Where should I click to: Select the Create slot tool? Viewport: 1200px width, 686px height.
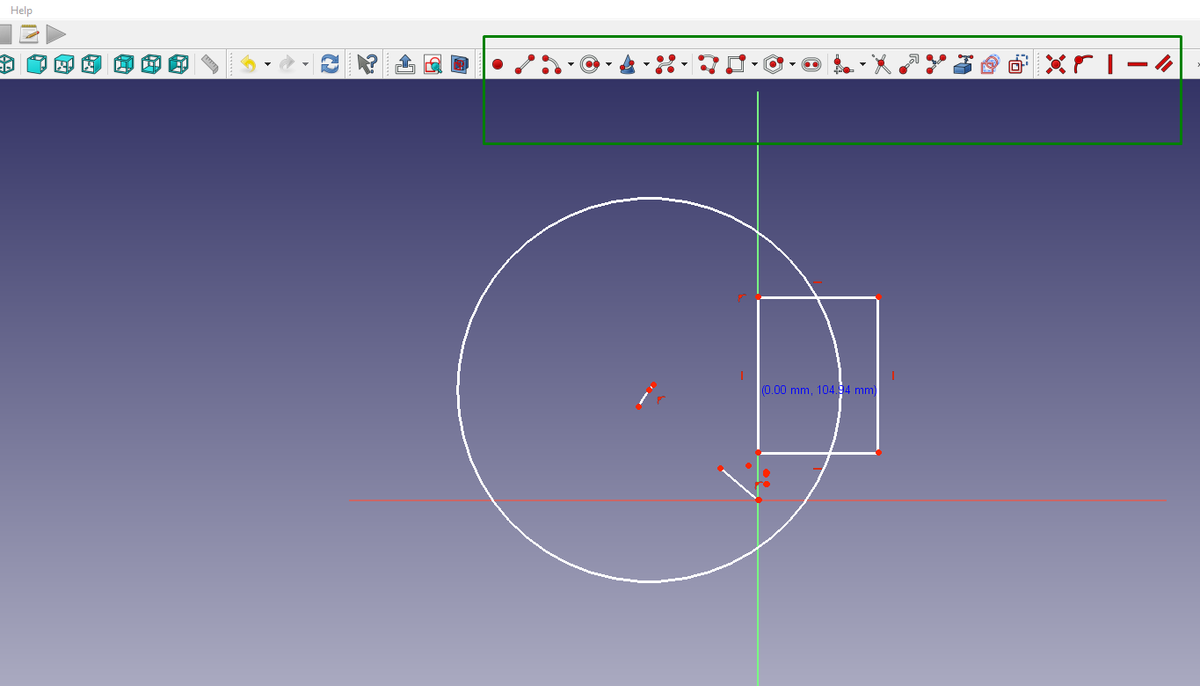click(812, 64)
